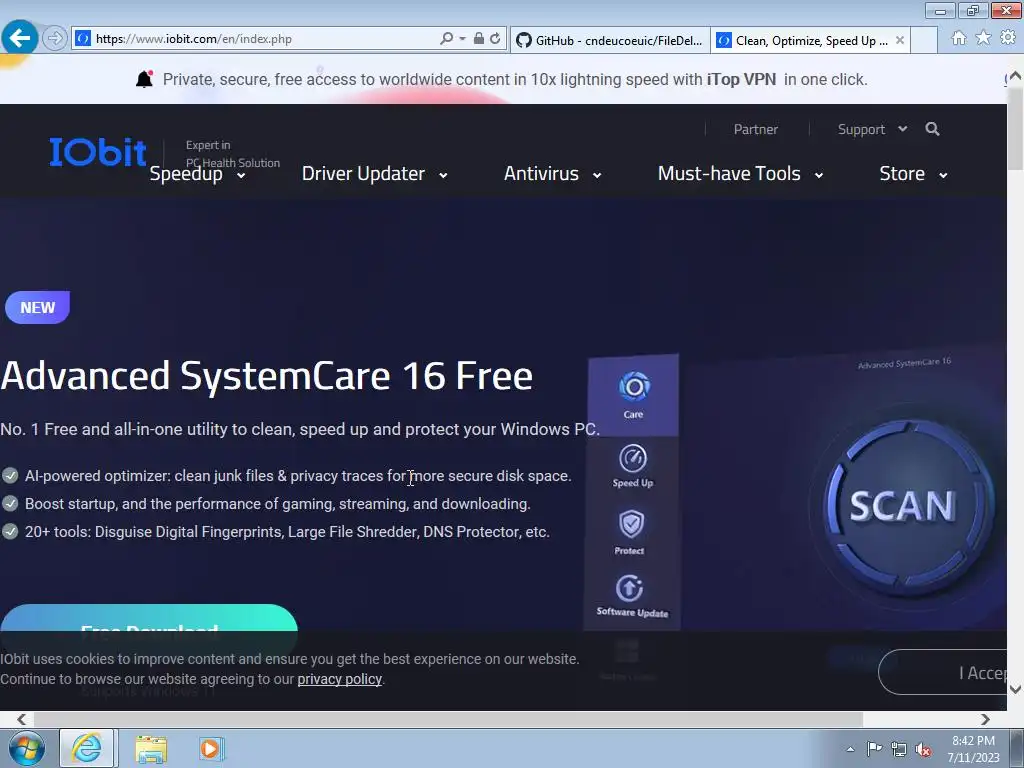Click the IObit logo
Viewport: 1024px width, 768px height.
tap(98, 152)
